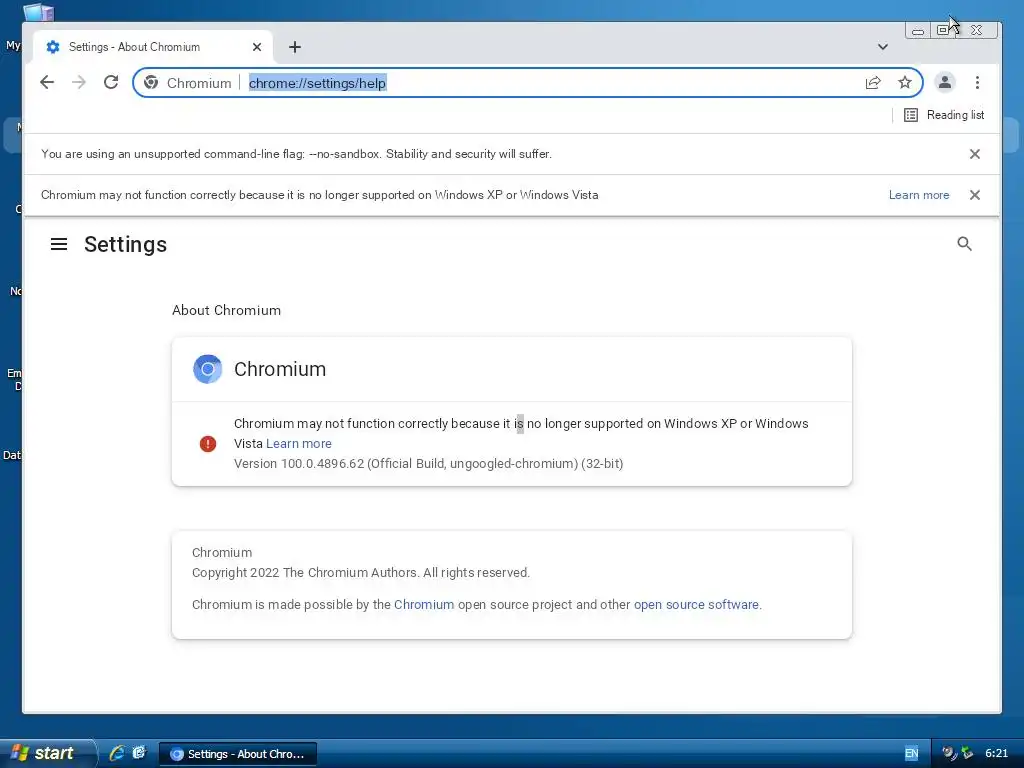Select the Settings - About Chromium tab
1024x768 pixels.
click(x=153, y=47)
